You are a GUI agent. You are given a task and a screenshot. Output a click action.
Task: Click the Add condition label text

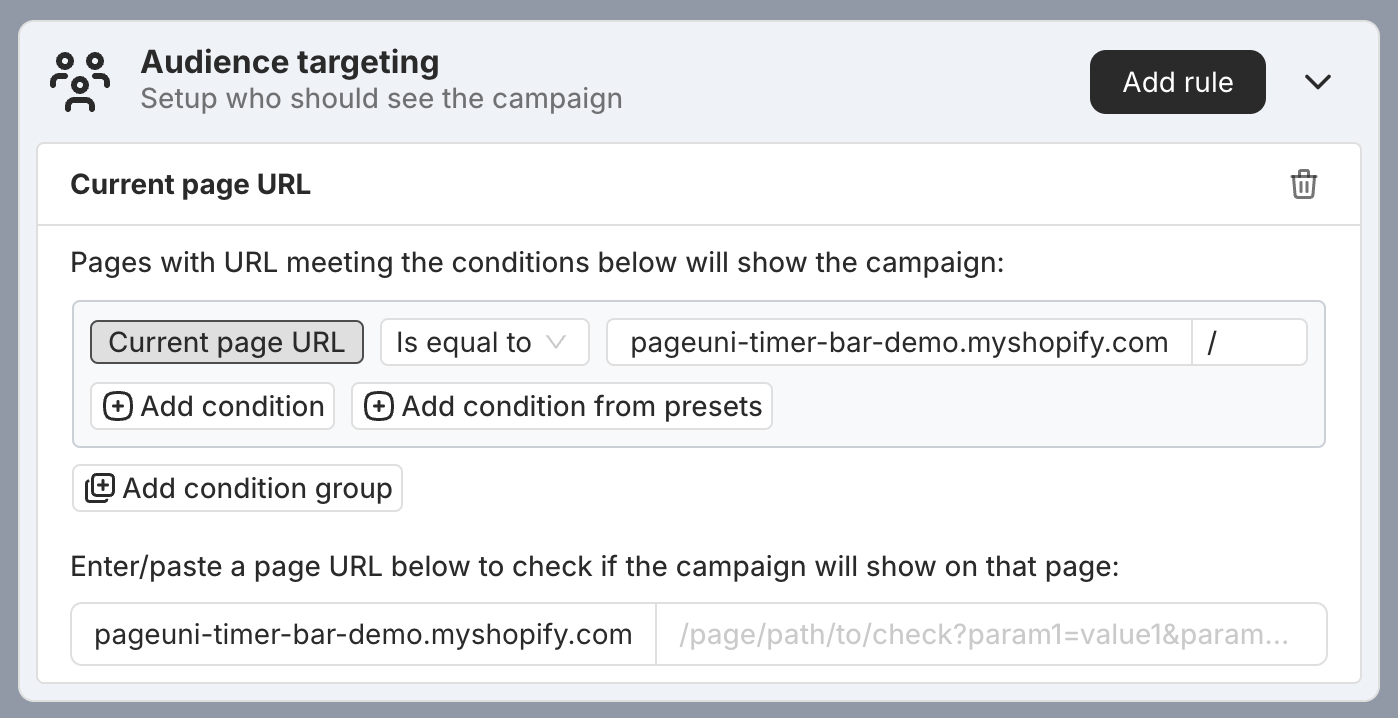coord(232,406)
